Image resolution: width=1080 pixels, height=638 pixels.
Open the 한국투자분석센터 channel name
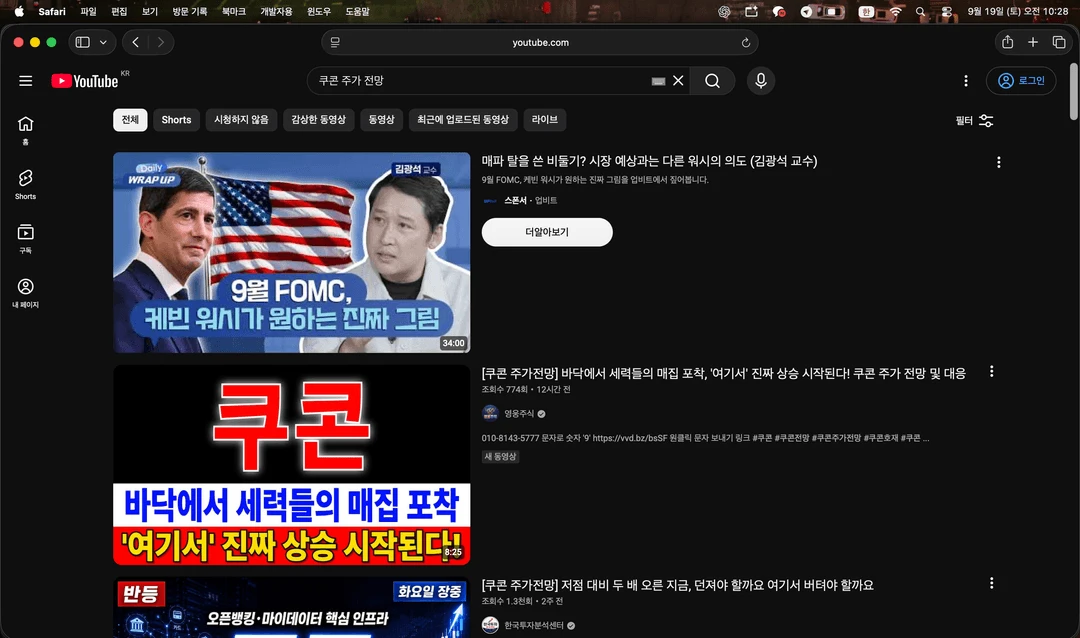534,626
